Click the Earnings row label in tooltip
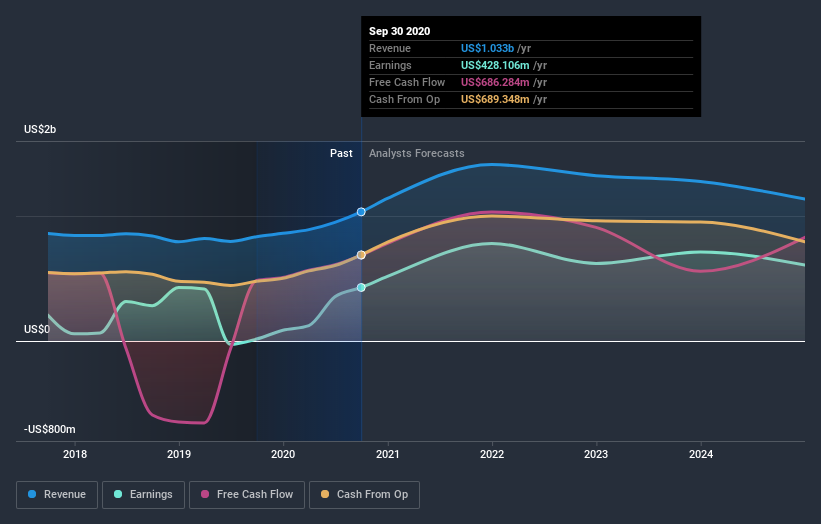This screenshot has width=821, height=524. (x=390, y=65)
